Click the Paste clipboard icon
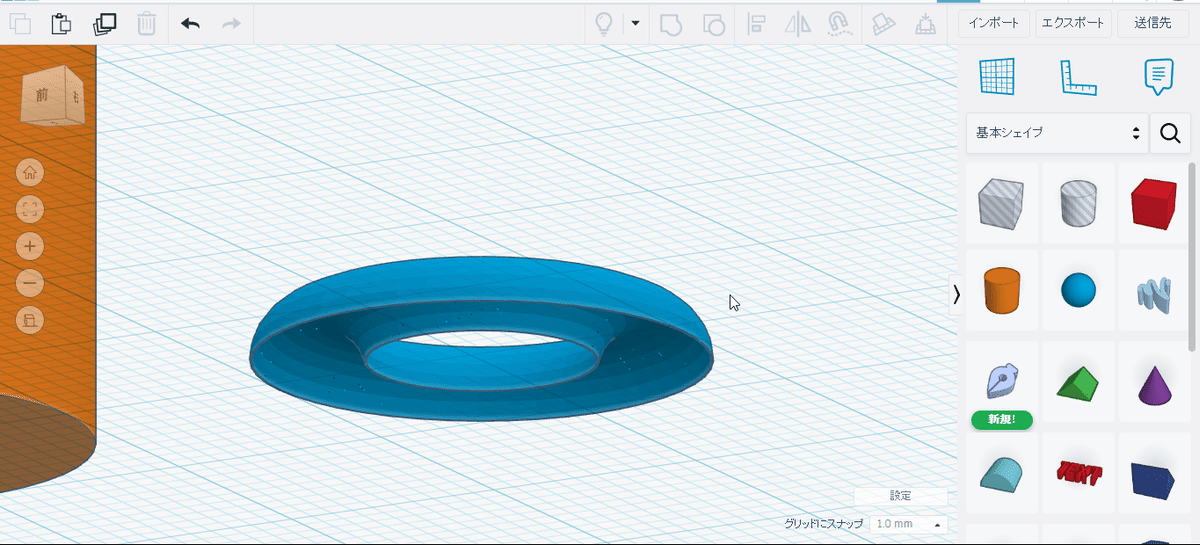 (62, 23)
